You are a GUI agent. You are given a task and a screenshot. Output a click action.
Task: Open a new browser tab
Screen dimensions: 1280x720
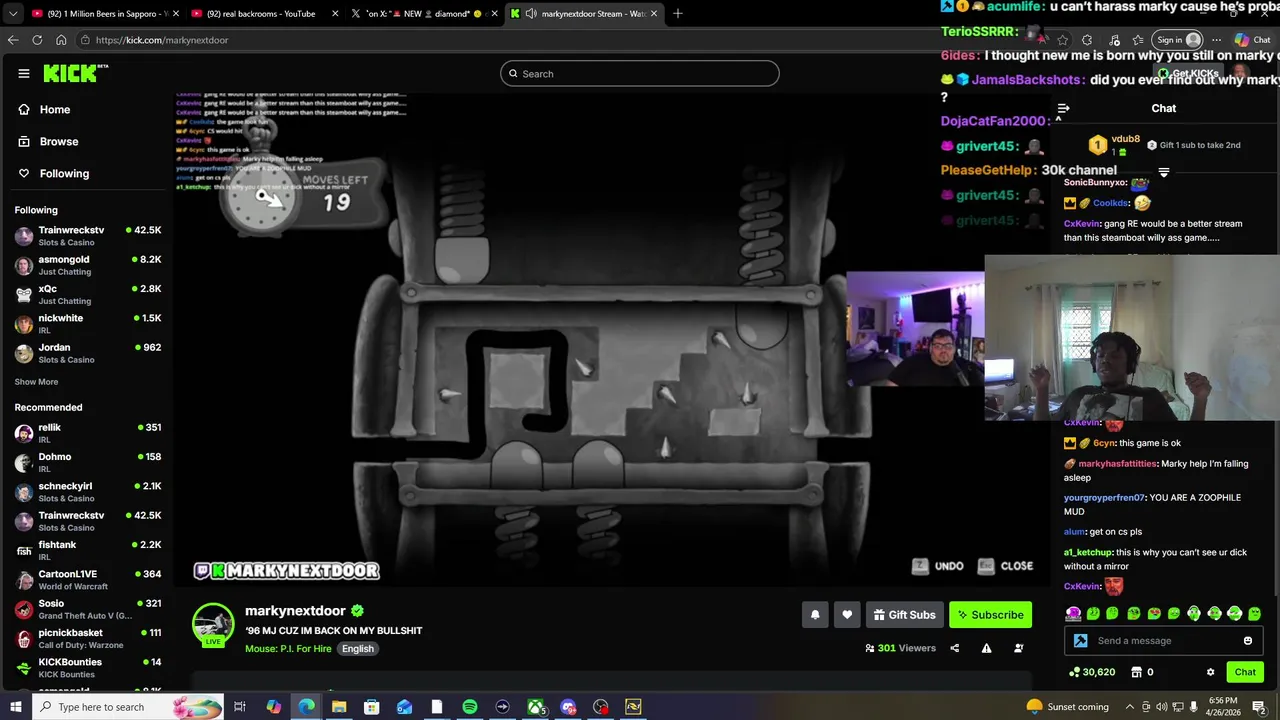click(x=677, y=14)
